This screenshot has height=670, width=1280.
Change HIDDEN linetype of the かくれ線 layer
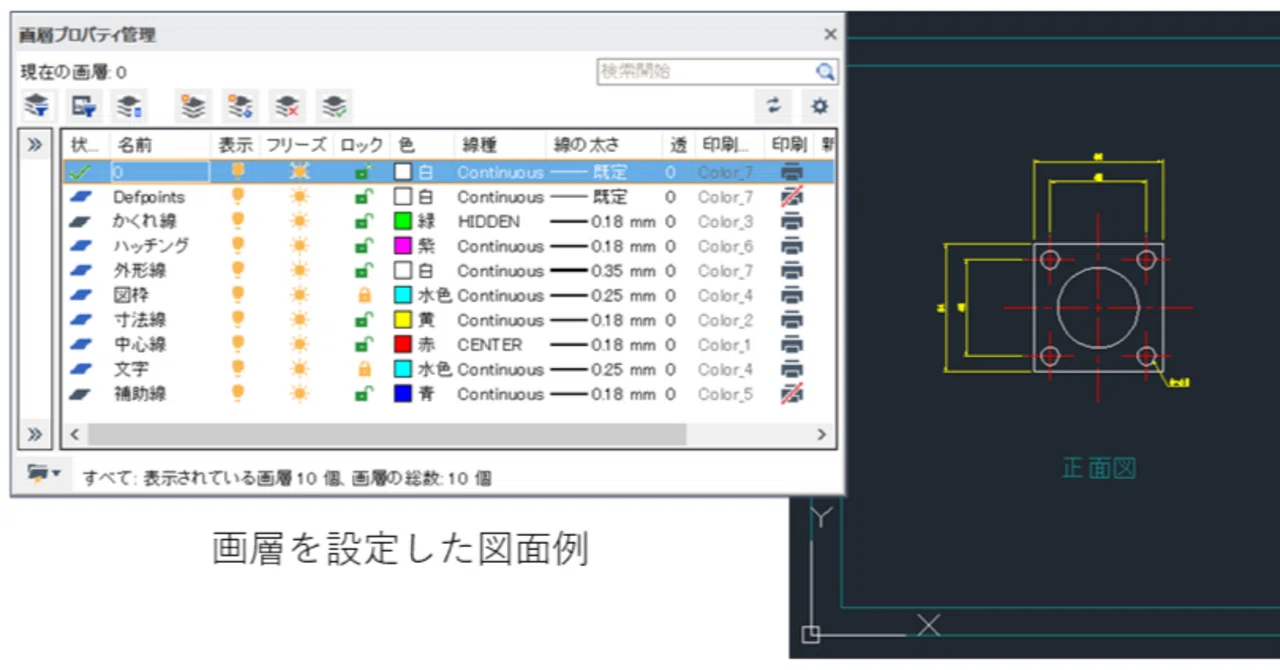pyautogui.click(x=489, y=222)
